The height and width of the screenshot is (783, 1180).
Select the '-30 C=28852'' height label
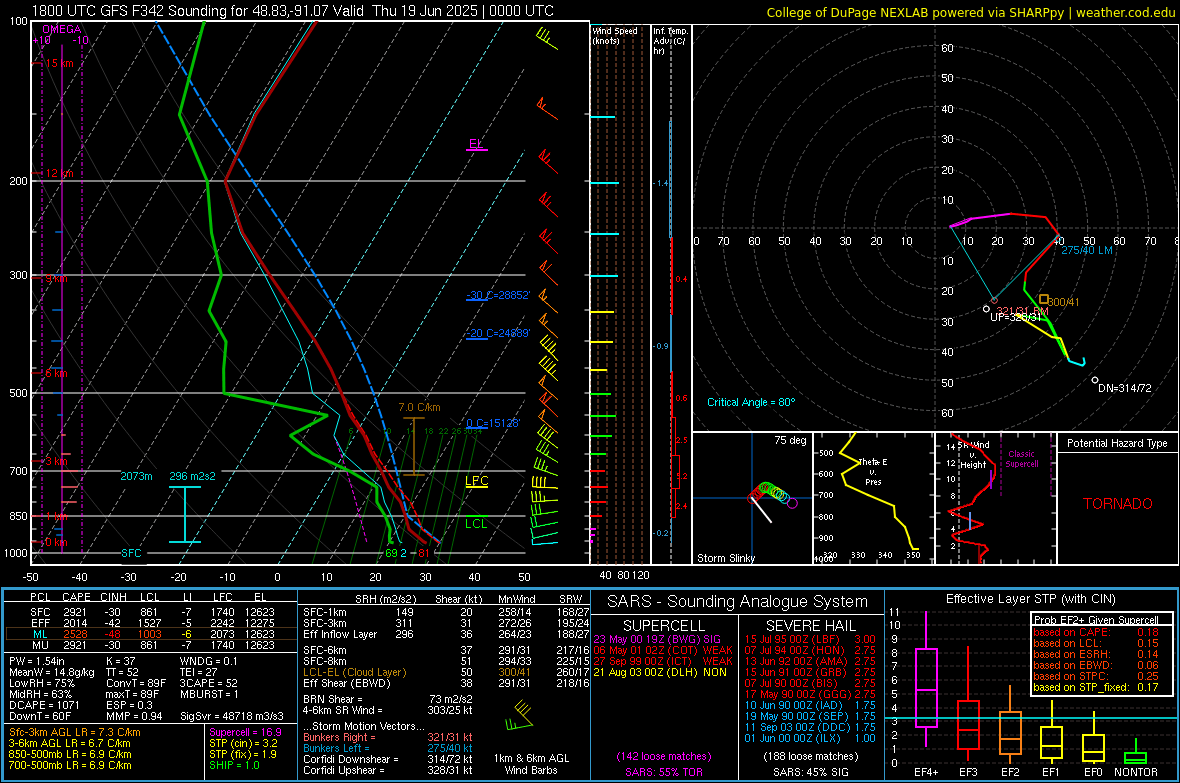coord(498,295)
